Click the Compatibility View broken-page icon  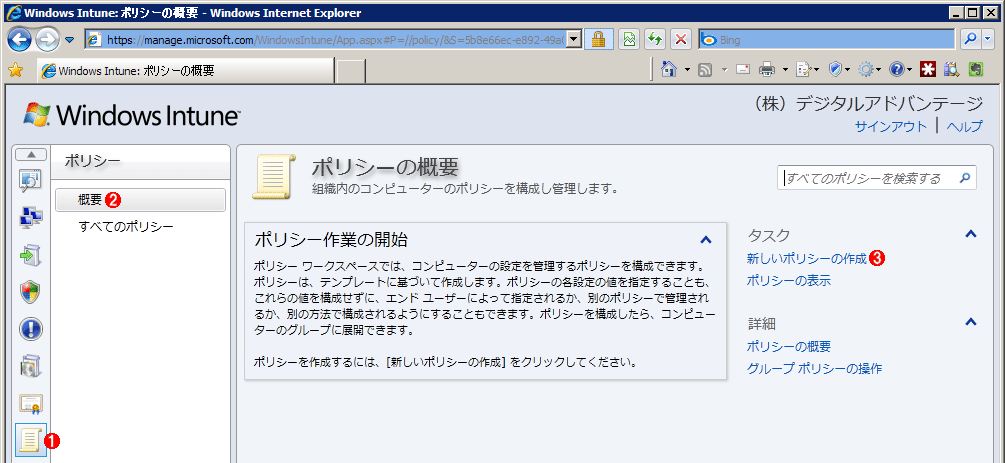629,40
